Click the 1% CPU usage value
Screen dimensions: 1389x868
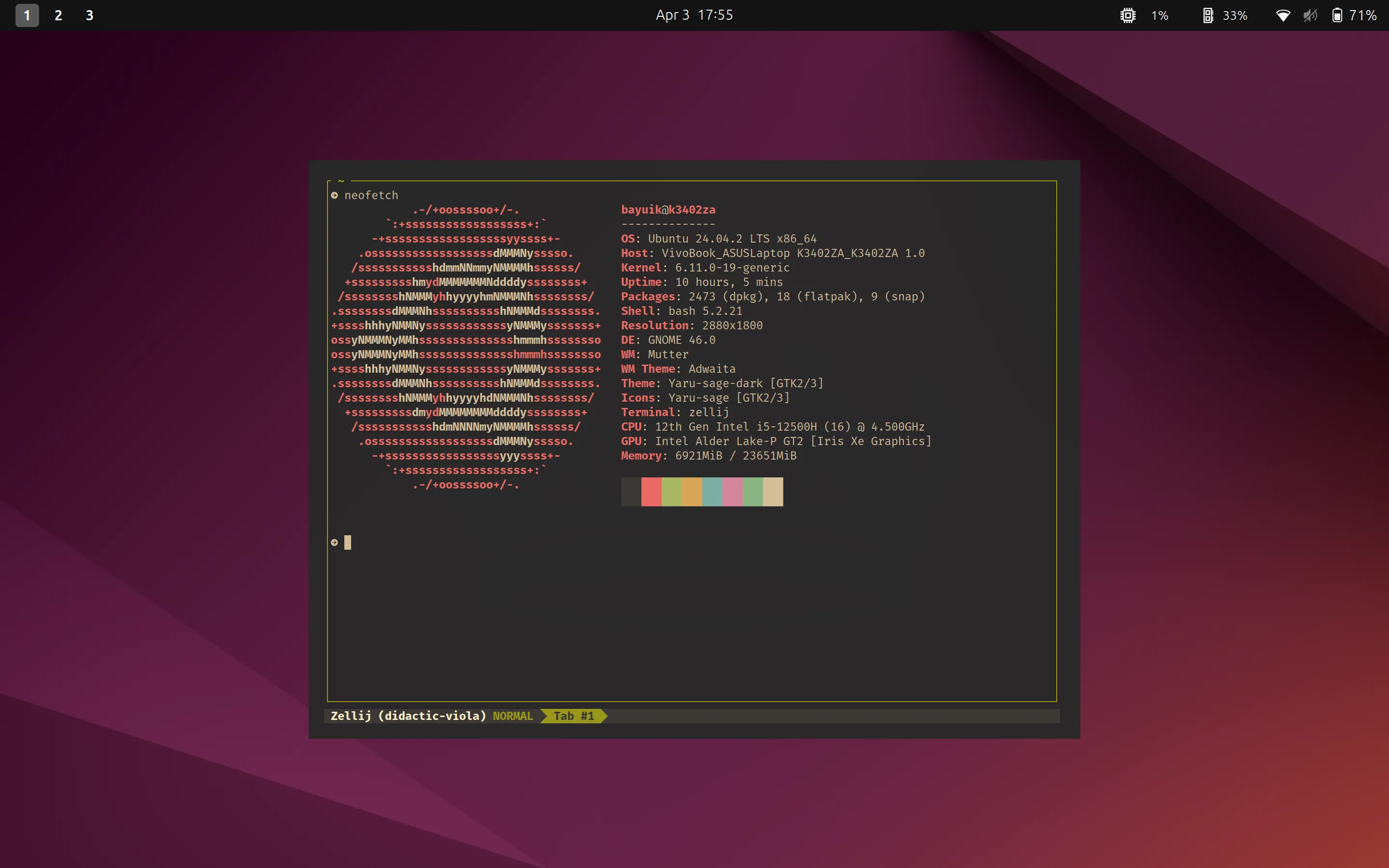1159,15
